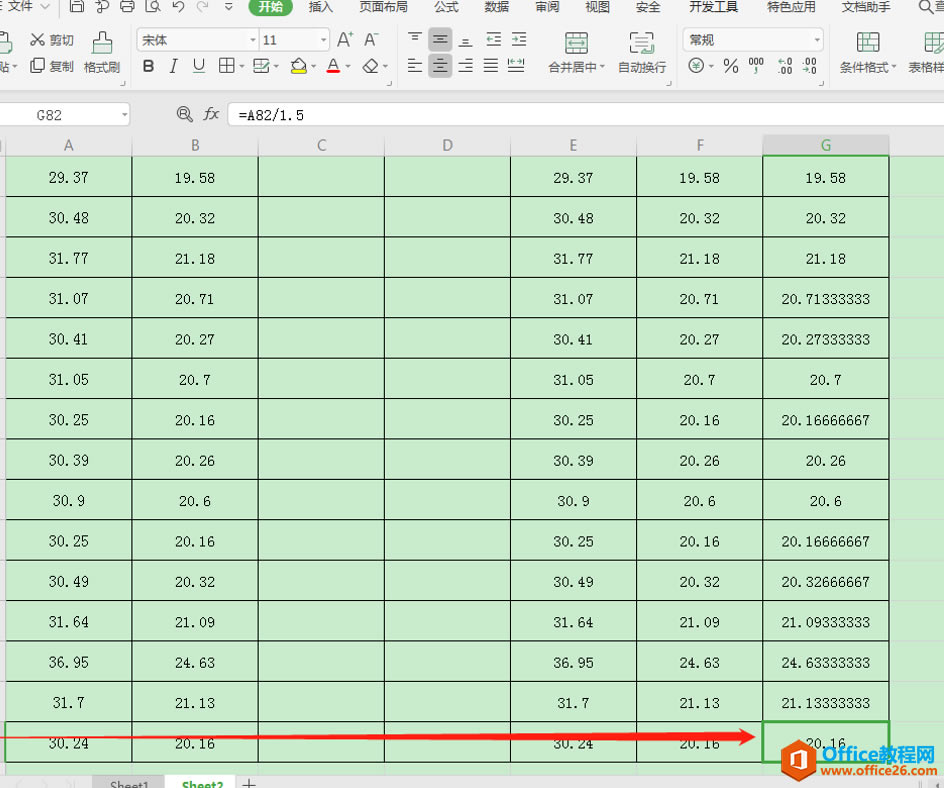The width and height of the screenshot is (944, 788).
Task: Click the 自动换行 wrap text button
Action: 642,53
